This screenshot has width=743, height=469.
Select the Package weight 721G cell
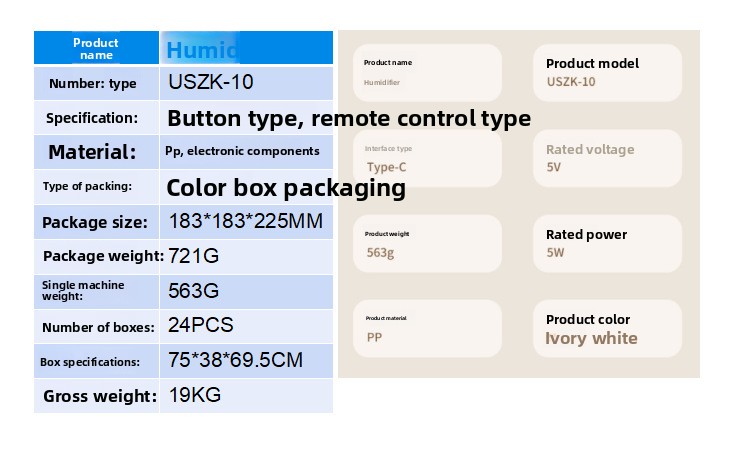click(x=194, y=256)
